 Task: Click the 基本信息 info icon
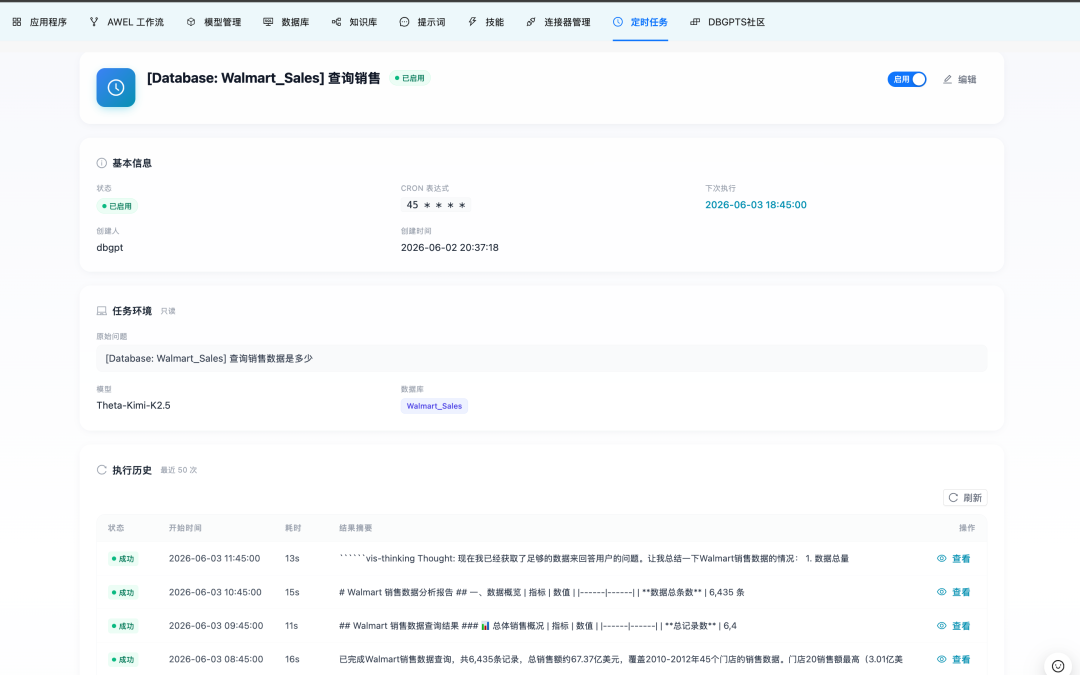[102, 163]
